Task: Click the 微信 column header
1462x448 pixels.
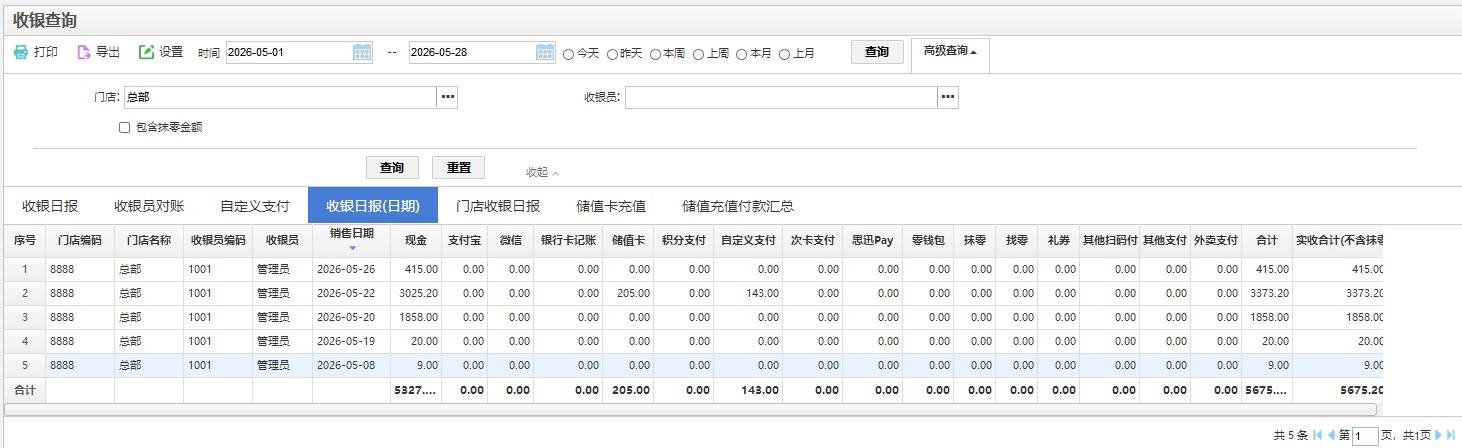Action: (x=511, y=240)
